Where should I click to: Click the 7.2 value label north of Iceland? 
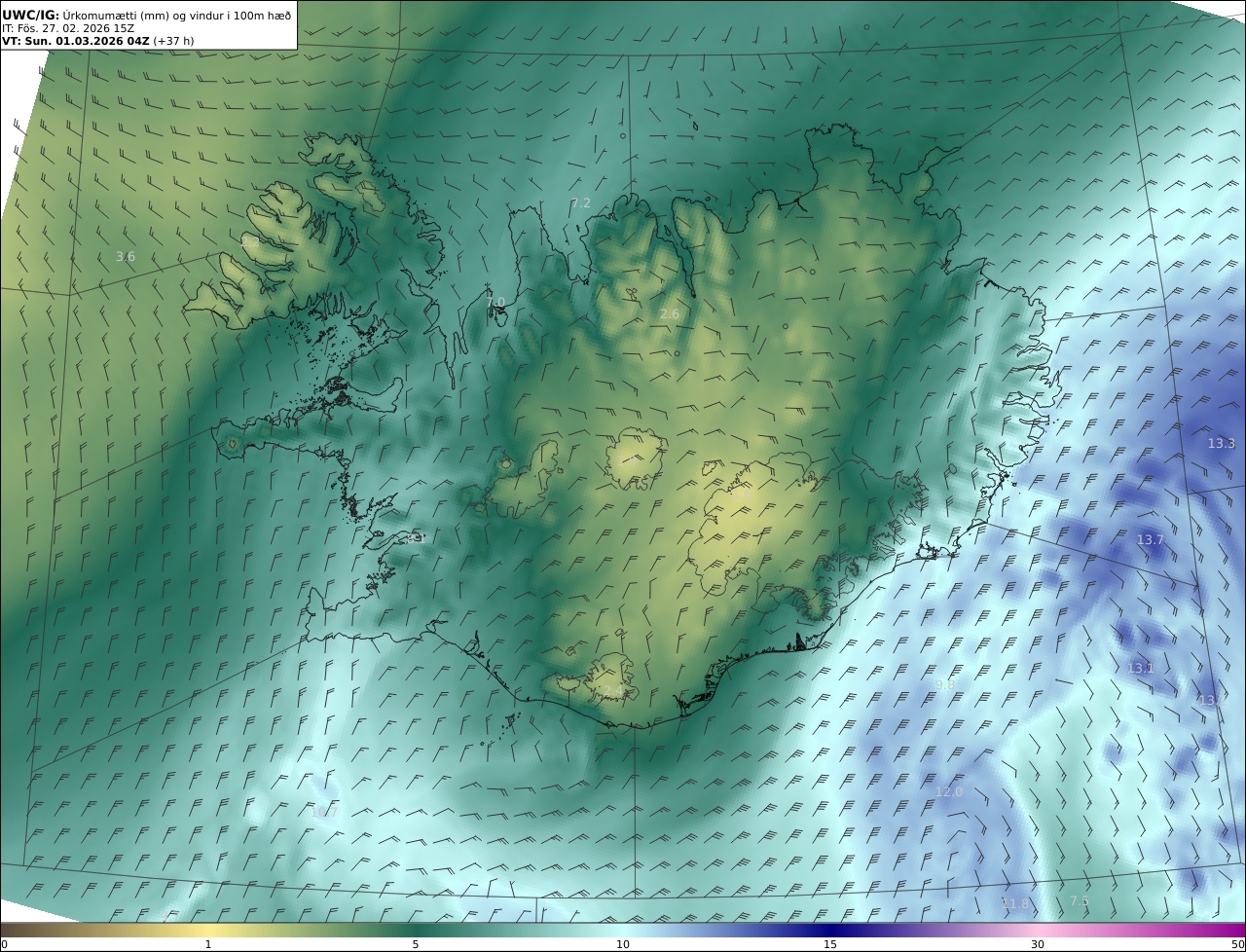point(580,202)
